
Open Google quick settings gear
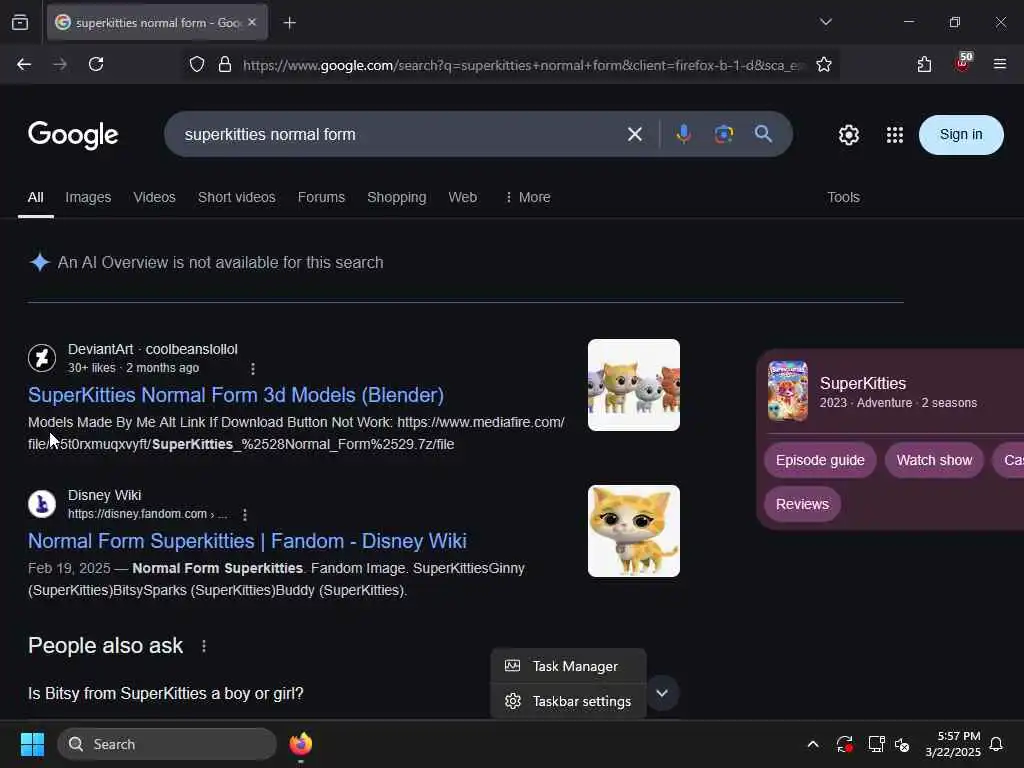tap(848, 135)
